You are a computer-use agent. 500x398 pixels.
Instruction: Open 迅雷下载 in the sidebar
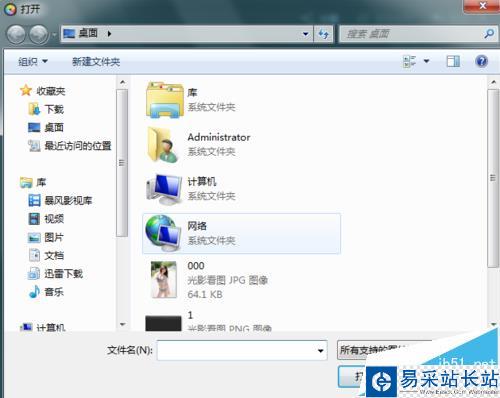coord(63,274)
